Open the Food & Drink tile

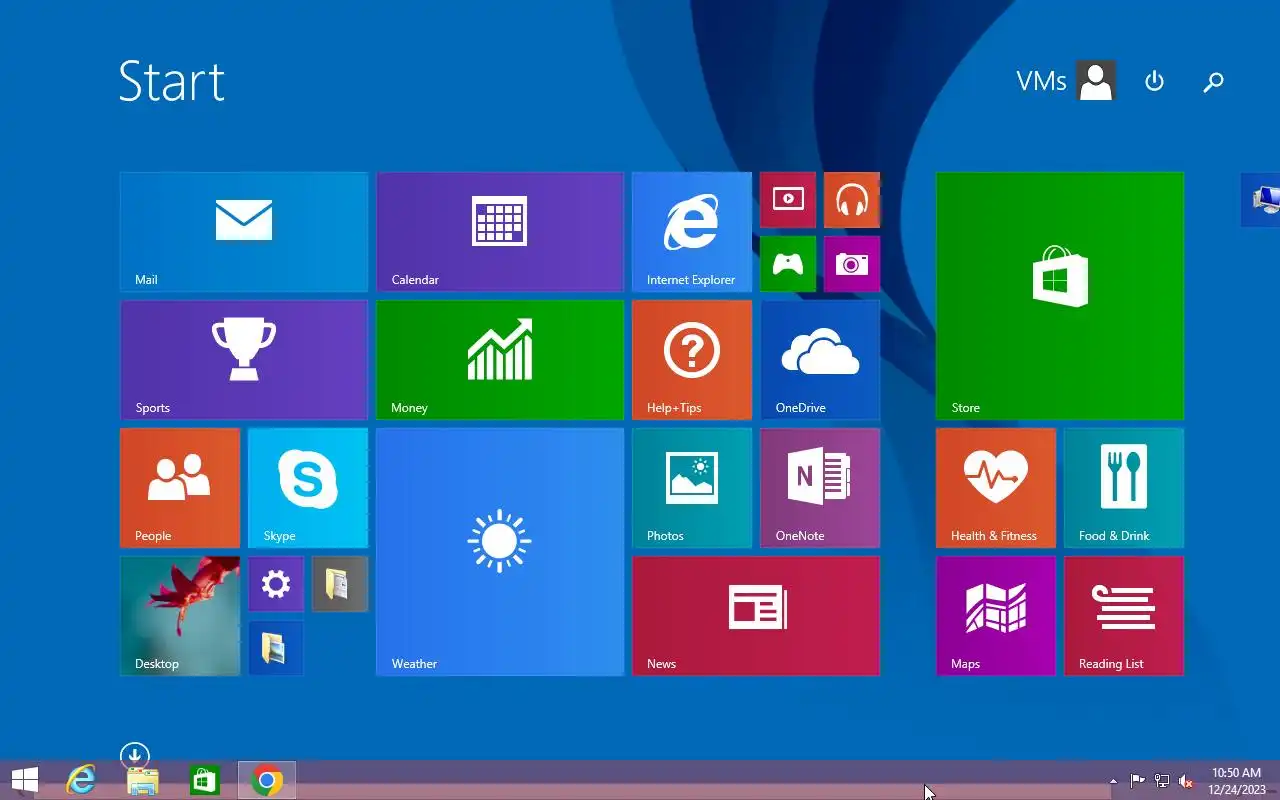point(1124,488)
